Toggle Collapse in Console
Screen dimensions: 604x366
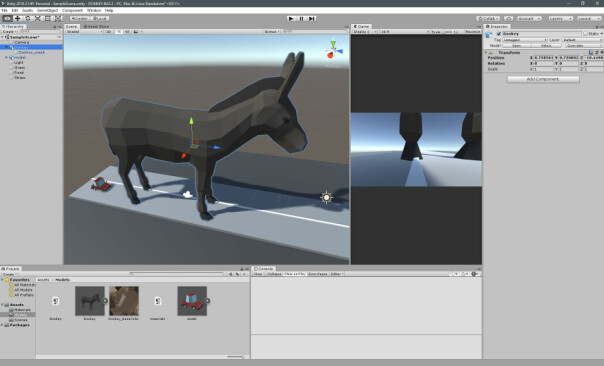pos(274,274)
